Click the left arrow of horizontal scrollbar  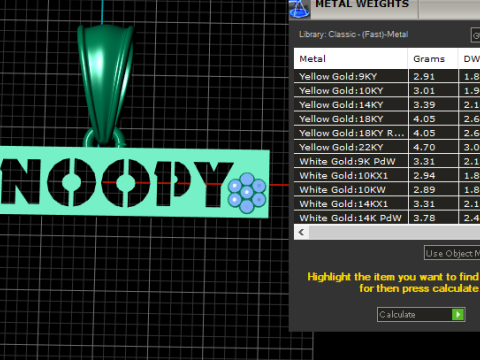301,232
